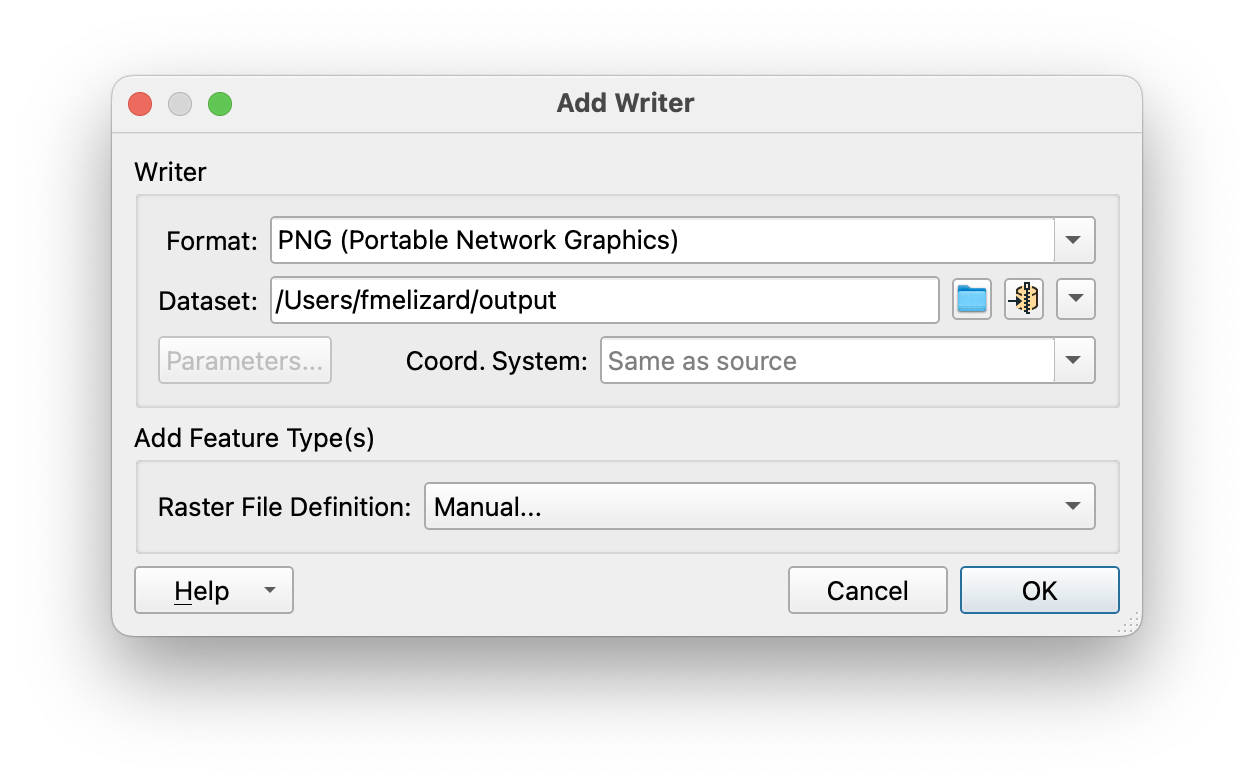
Task: Browse for an output folder using the folder icon
Action: [971, 299]
